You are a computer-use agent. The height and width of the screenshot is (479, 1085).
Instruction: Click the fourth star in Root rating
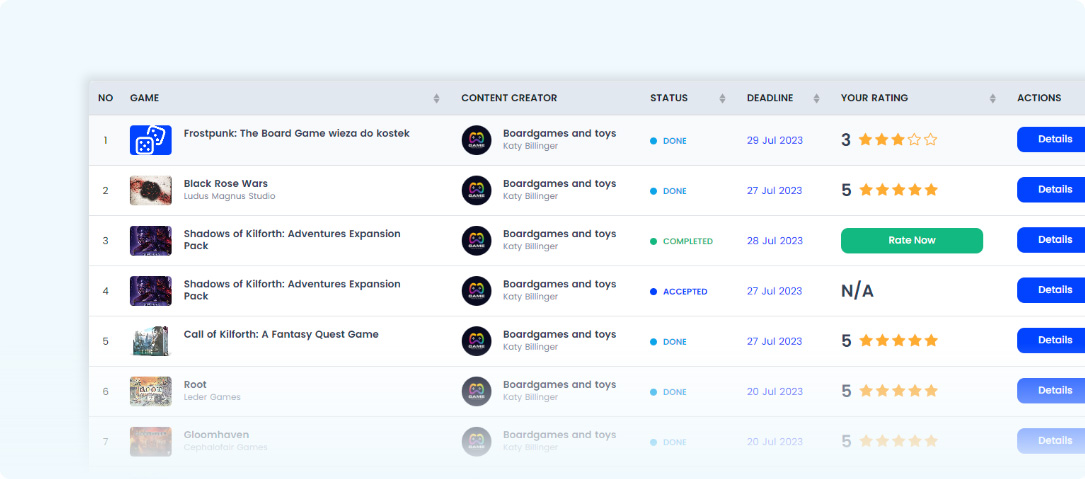[x=914, y=391]
